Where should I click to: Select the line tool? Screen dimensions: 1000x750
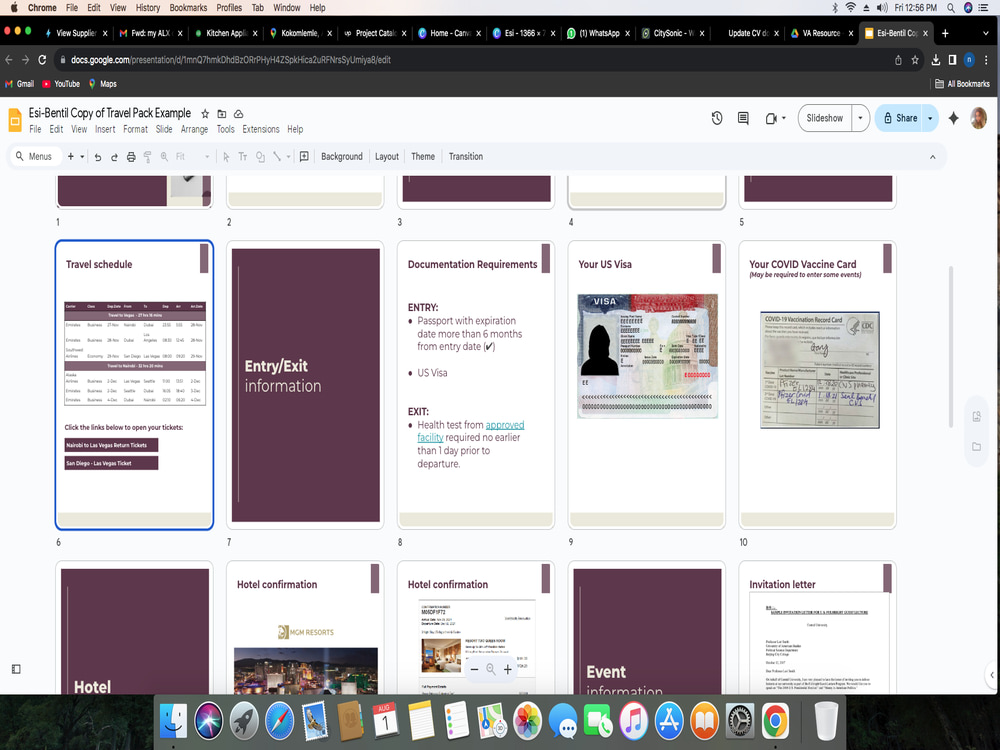[277, 157]
